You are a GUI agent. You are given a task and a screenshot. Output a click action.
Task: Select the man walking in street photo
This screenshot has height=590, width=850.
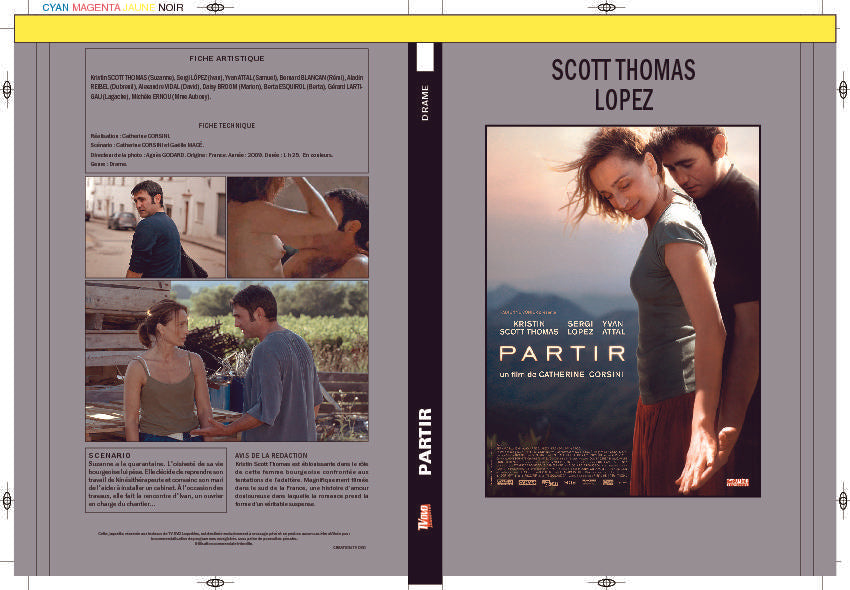pyautogui.click(x=156, y=227)
